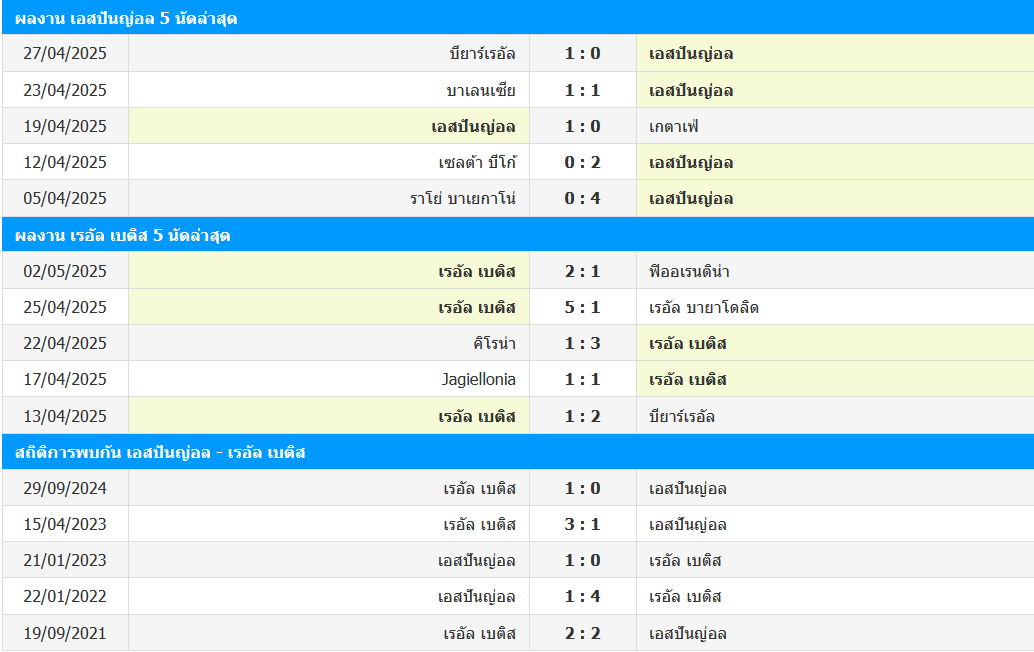Select the date 29/09/2024

(65, 489)
